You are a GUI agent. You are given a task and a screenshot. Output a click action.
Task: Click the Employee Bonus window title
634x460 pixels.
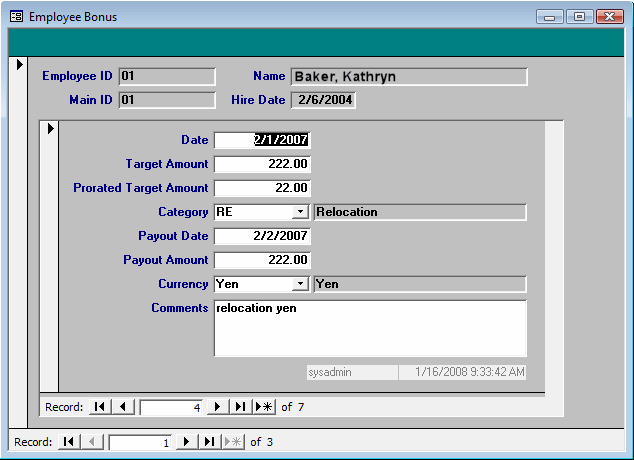[73, 17]
